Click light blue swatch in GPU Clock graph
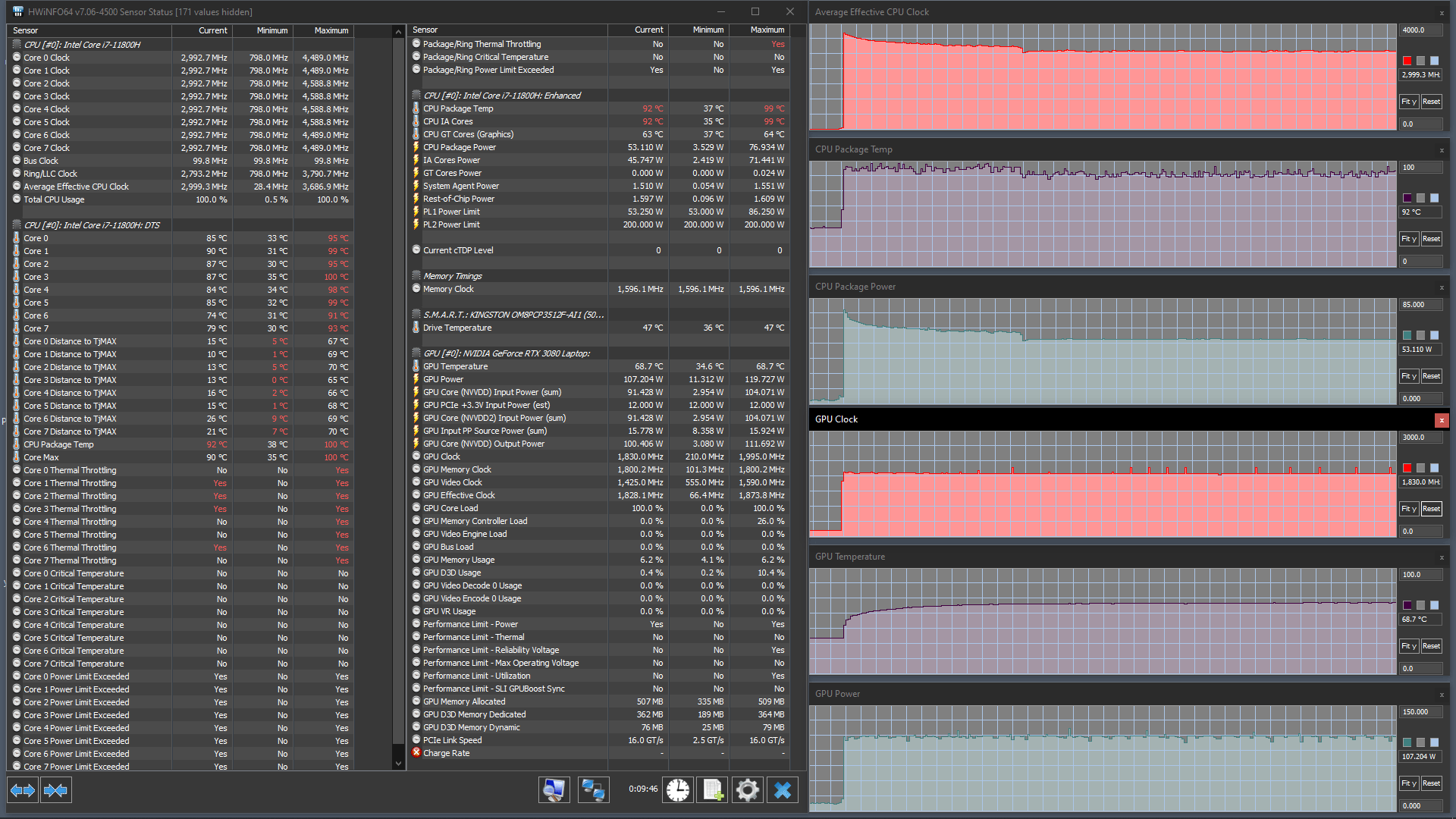 click(1434, 468)
